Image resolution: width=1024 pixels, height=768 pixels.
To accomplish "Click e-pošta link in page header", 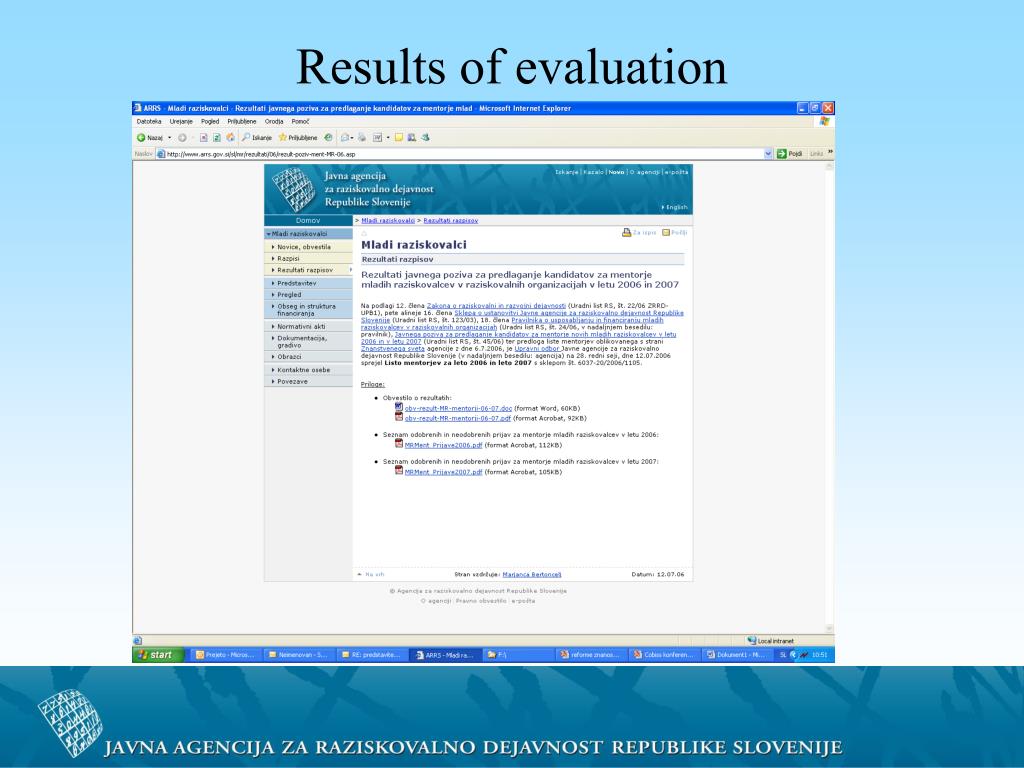I will click(677, 172).
